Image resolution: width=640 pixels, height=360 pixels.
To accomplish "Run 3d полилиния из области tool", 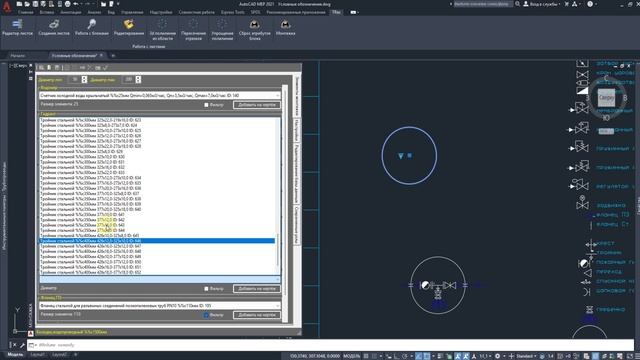I will pos(162,30).
